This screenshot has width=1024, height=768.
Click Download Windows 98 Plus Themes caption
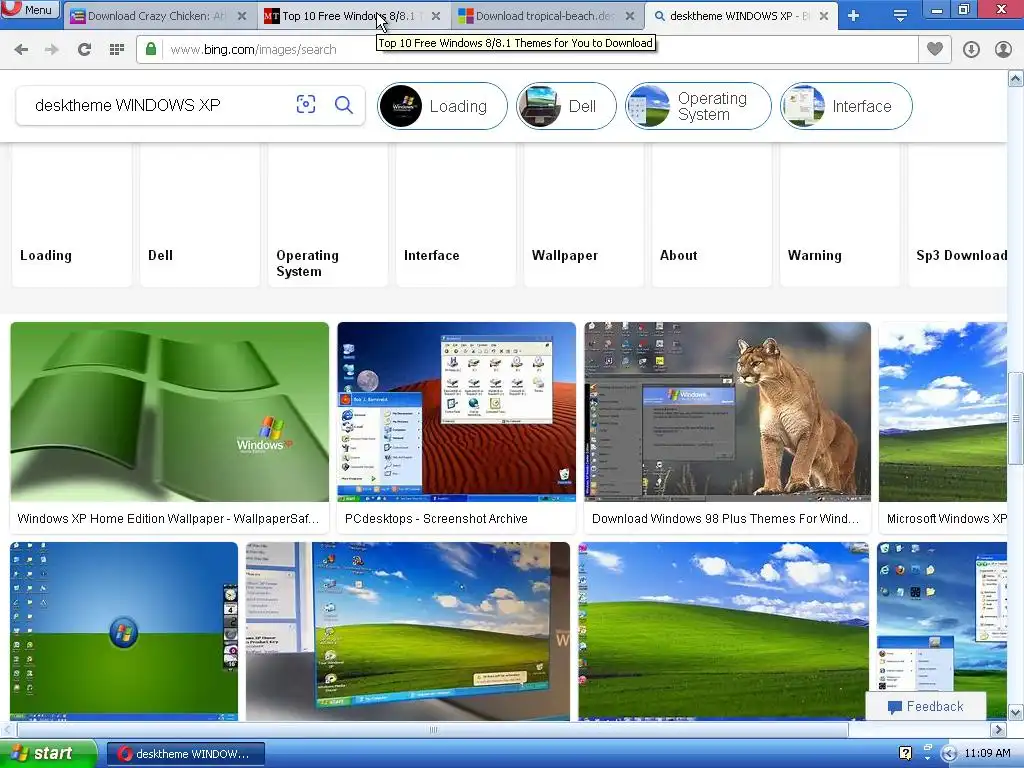click(725, 519)
